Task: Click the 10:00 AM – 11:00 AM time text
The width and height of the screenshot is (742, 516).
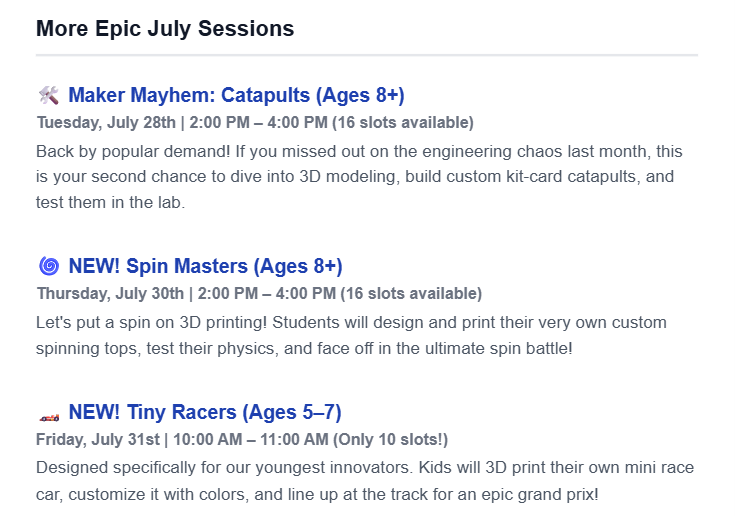Action: 251,439
